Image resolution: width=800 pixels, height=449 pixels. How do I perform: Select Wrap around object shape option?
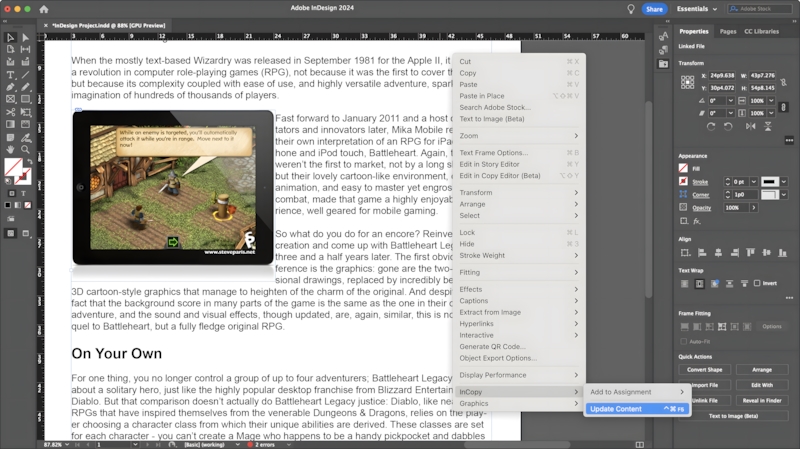point(715,284)
